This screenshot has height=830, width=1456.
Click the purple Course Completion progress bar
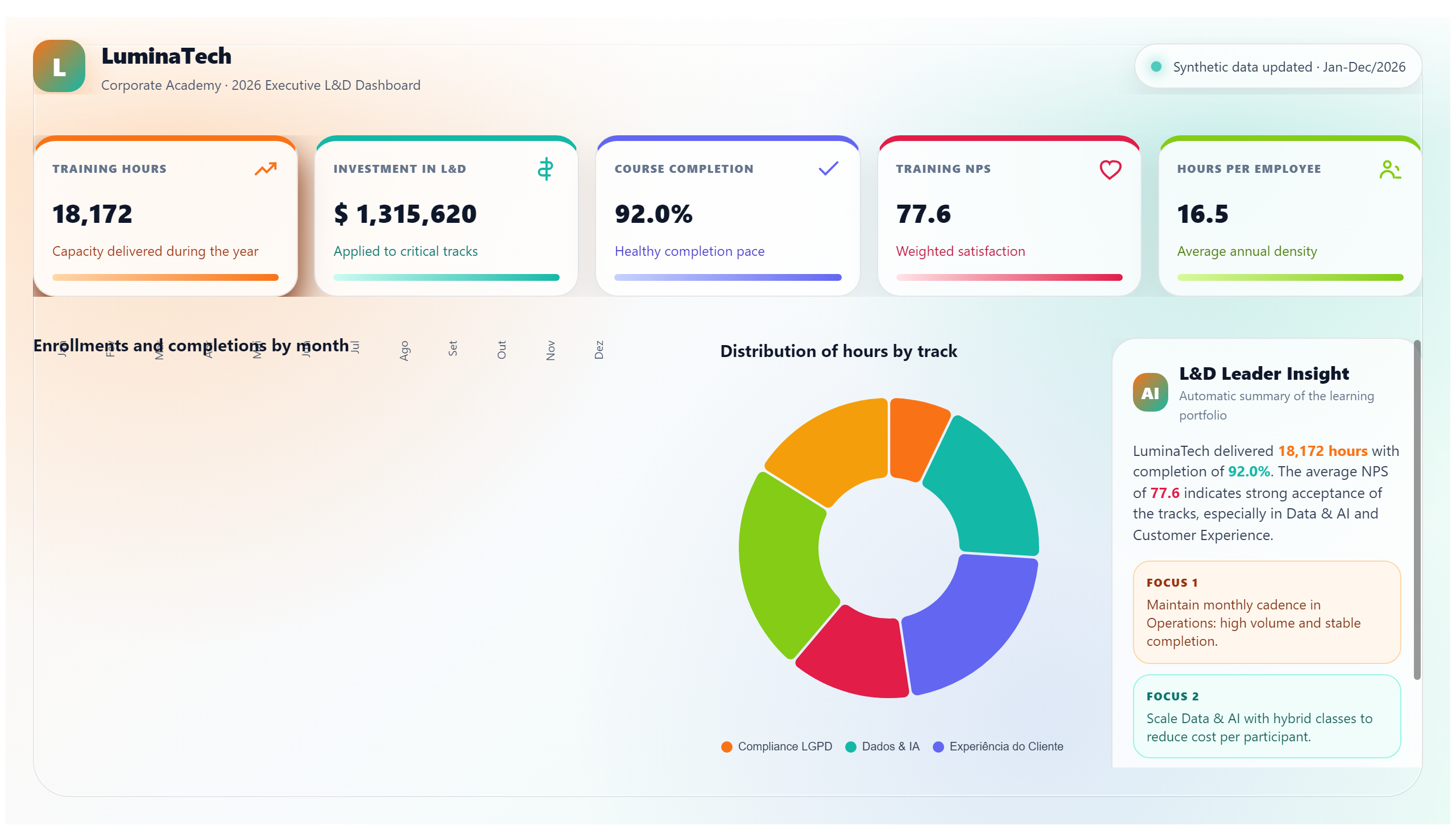point(727,277)
